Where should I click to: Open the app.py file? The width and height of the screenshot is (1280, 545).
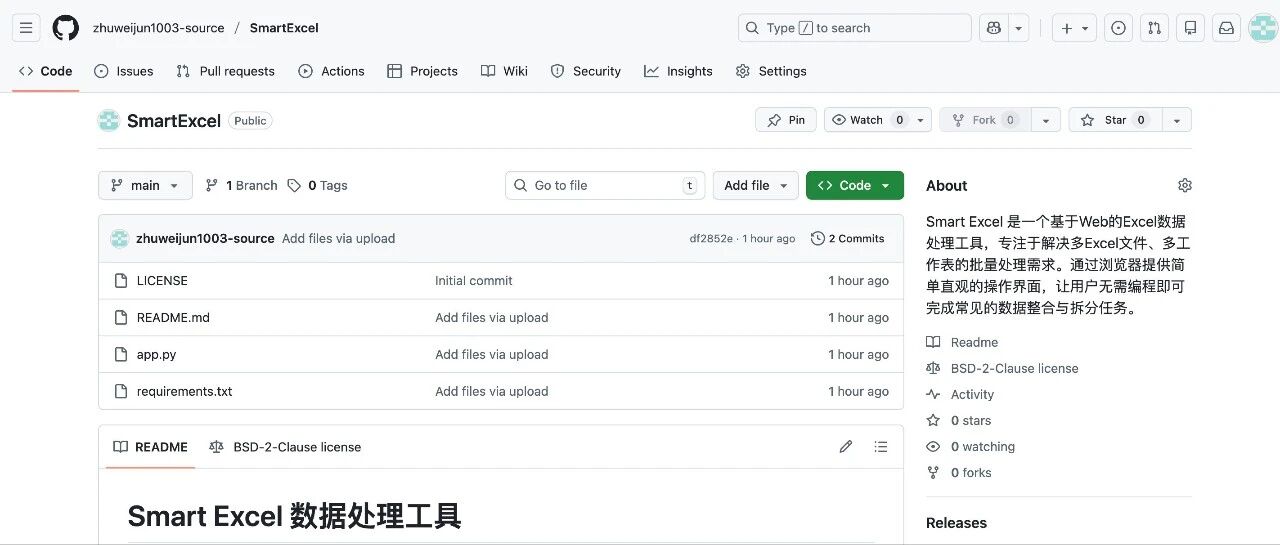(156, 354)
